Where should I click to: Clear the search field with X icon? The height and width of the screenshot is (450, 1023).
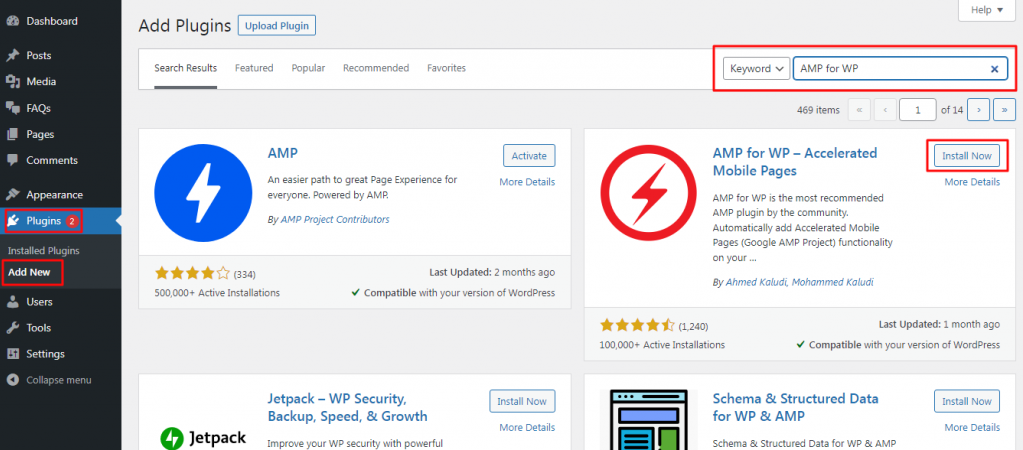pos(994,68)
